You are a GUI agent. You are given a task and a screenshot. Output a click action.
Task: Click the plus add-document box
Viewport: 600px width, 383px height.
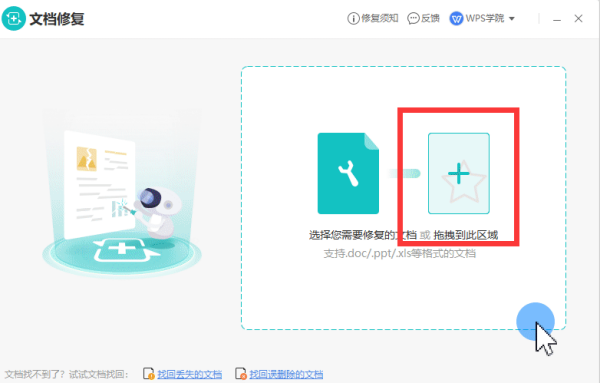(459, 173)
